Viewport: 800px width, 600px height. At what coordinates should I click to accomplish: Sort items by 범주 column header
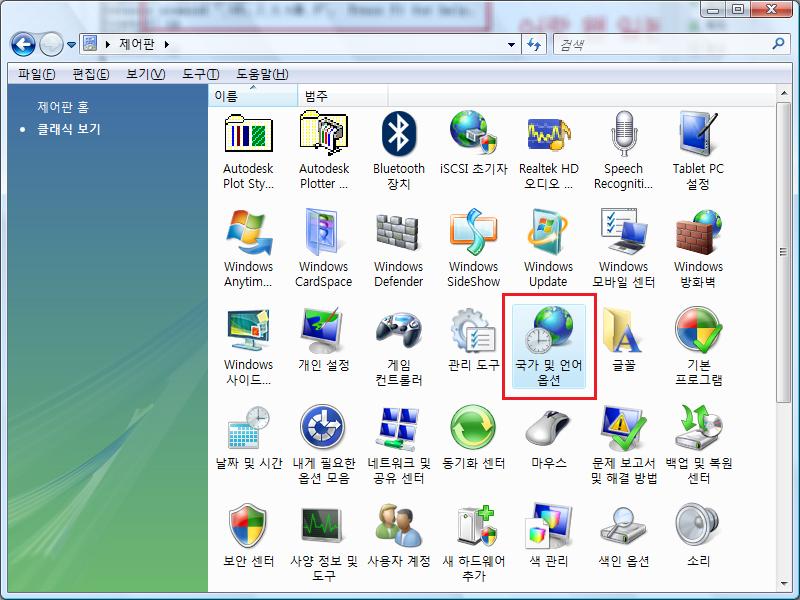pyautogui.click(x=343, y=96)
